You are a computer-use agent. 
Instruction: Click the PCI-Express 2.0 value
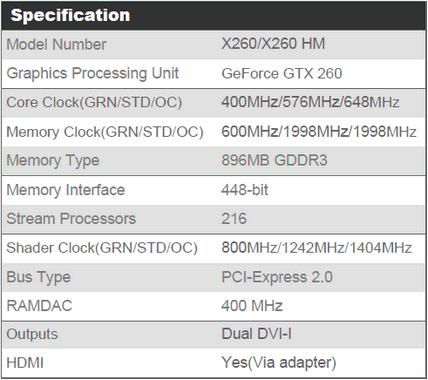(277, 277)
